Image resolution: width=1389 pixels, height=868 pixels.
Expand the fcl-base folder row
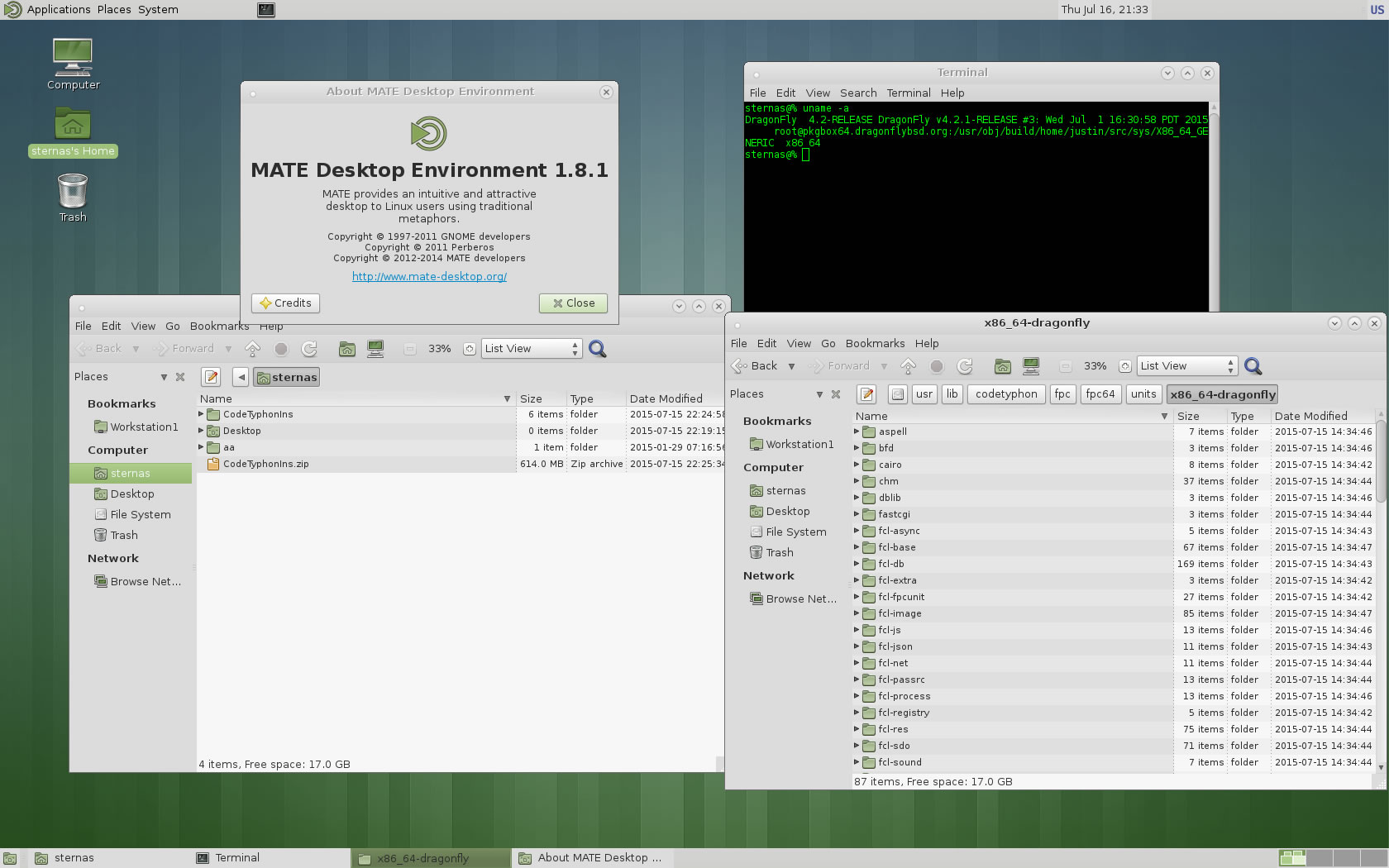857,547
